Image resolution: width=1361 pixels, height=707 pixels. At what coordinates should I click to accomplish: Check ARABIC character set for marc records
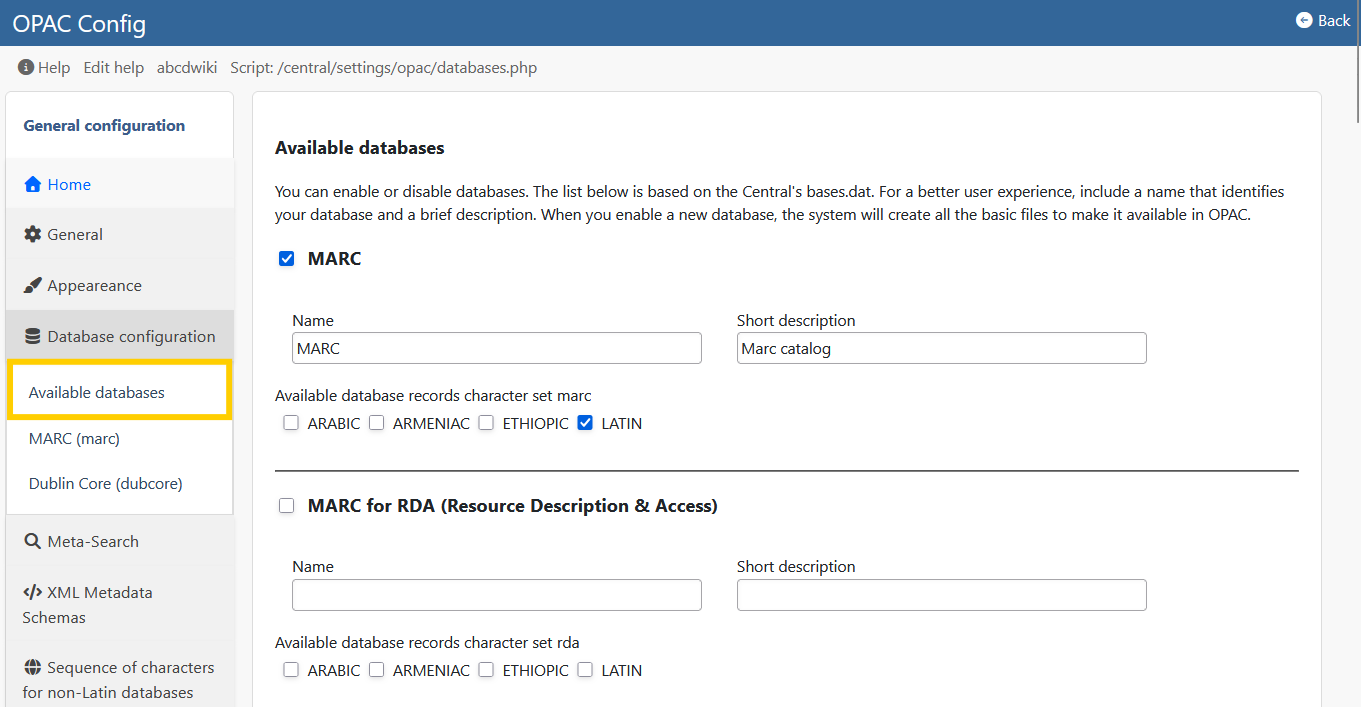coord(290,423)
